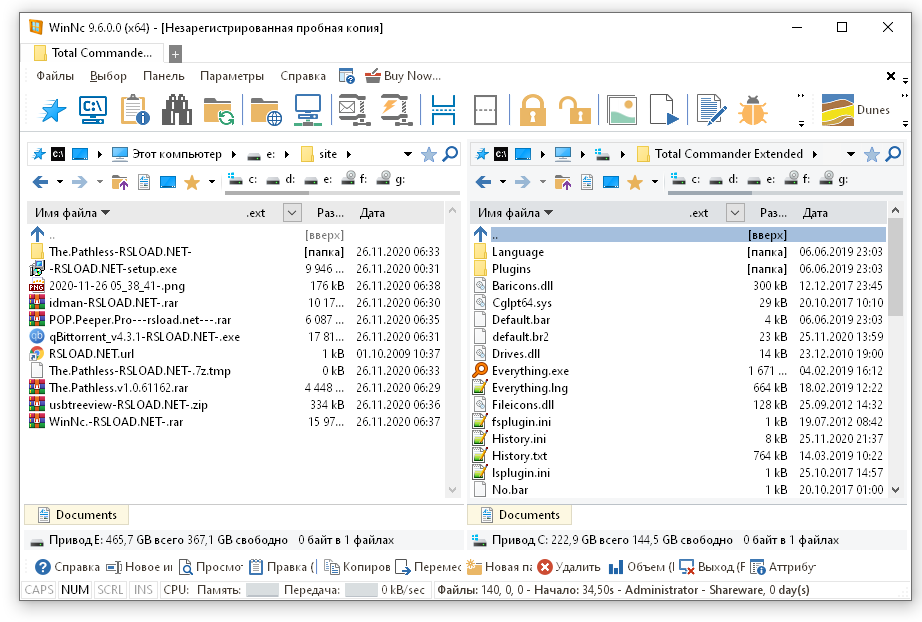Click the search magnifier in right path bar
The width and height of the screenshot is (922, 622).
point(893,154)
